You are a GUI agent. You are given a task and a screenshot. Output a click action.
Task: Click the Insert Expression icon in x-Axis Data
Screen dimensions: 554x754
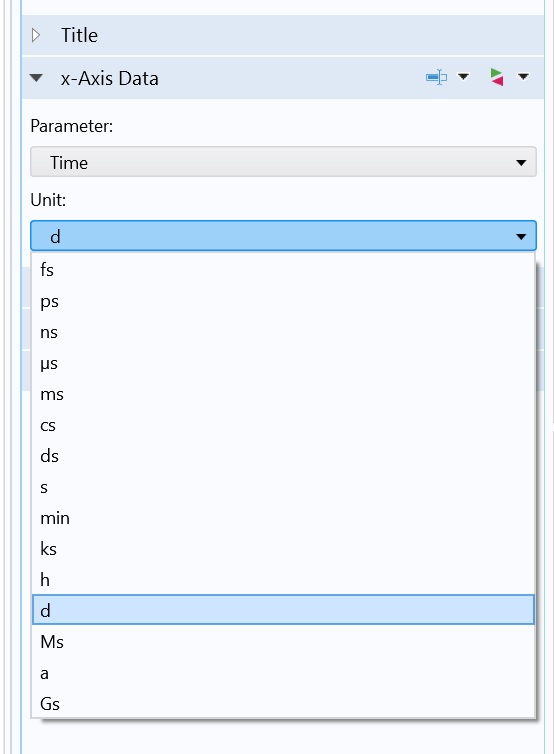point(436,77)
